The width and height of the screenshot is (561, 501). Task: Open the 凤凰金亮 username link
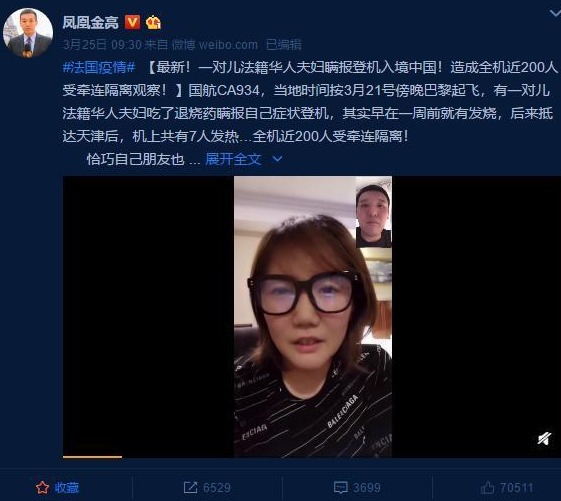(90, 23)
